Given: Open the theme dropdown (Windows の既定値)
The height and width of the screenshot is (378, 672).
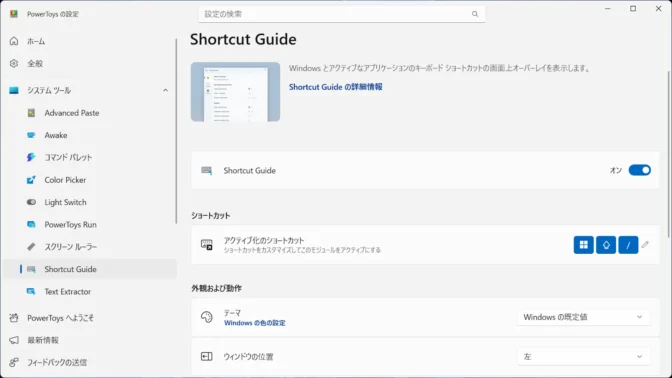Looking at the screenshot, I should (x=583, y=317).
